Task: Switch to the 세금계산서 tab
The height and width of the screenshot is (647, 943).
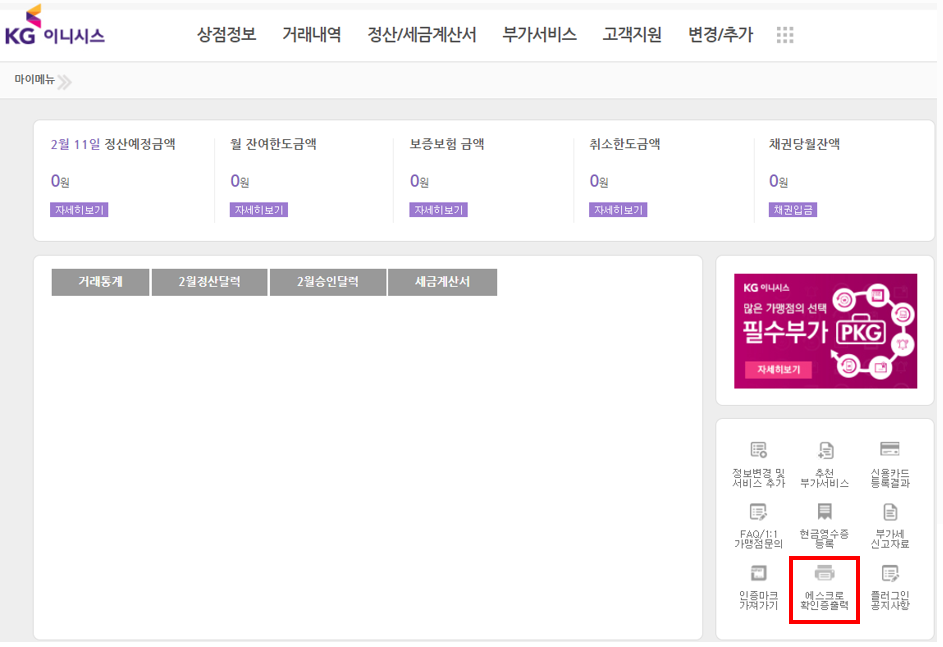Action: (443, 282)
